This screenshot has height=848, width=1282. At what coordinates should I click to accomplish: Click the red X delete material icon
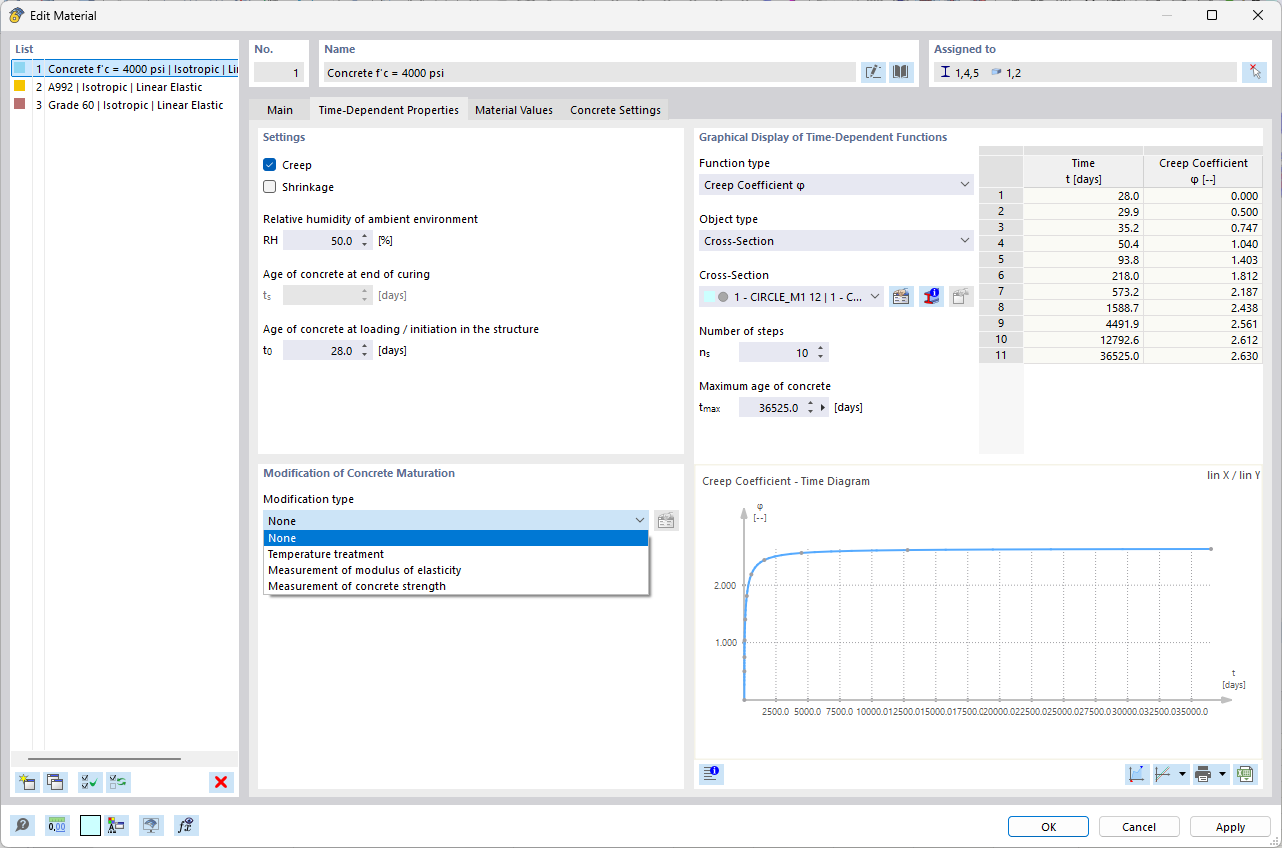click(x=221, y=782)
